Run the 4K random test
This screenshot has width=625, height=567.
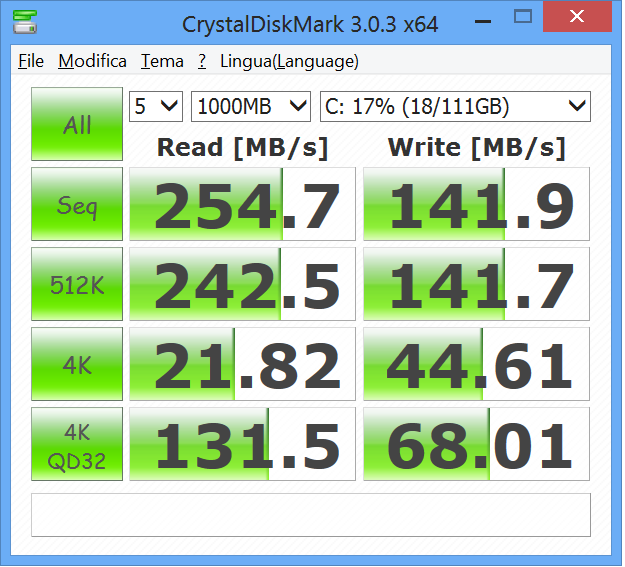[77, 365]
